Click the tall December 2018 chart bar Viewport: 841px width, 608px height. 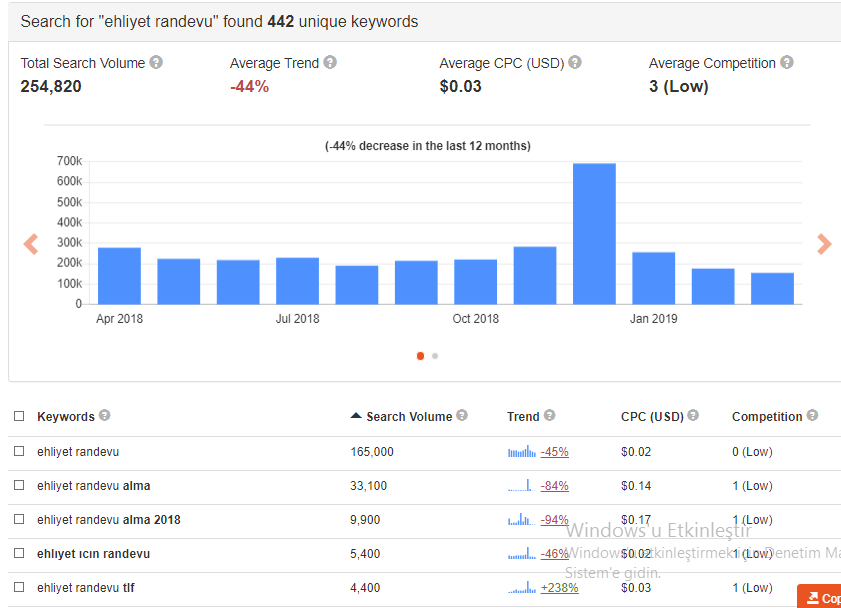tap(594, 234)
